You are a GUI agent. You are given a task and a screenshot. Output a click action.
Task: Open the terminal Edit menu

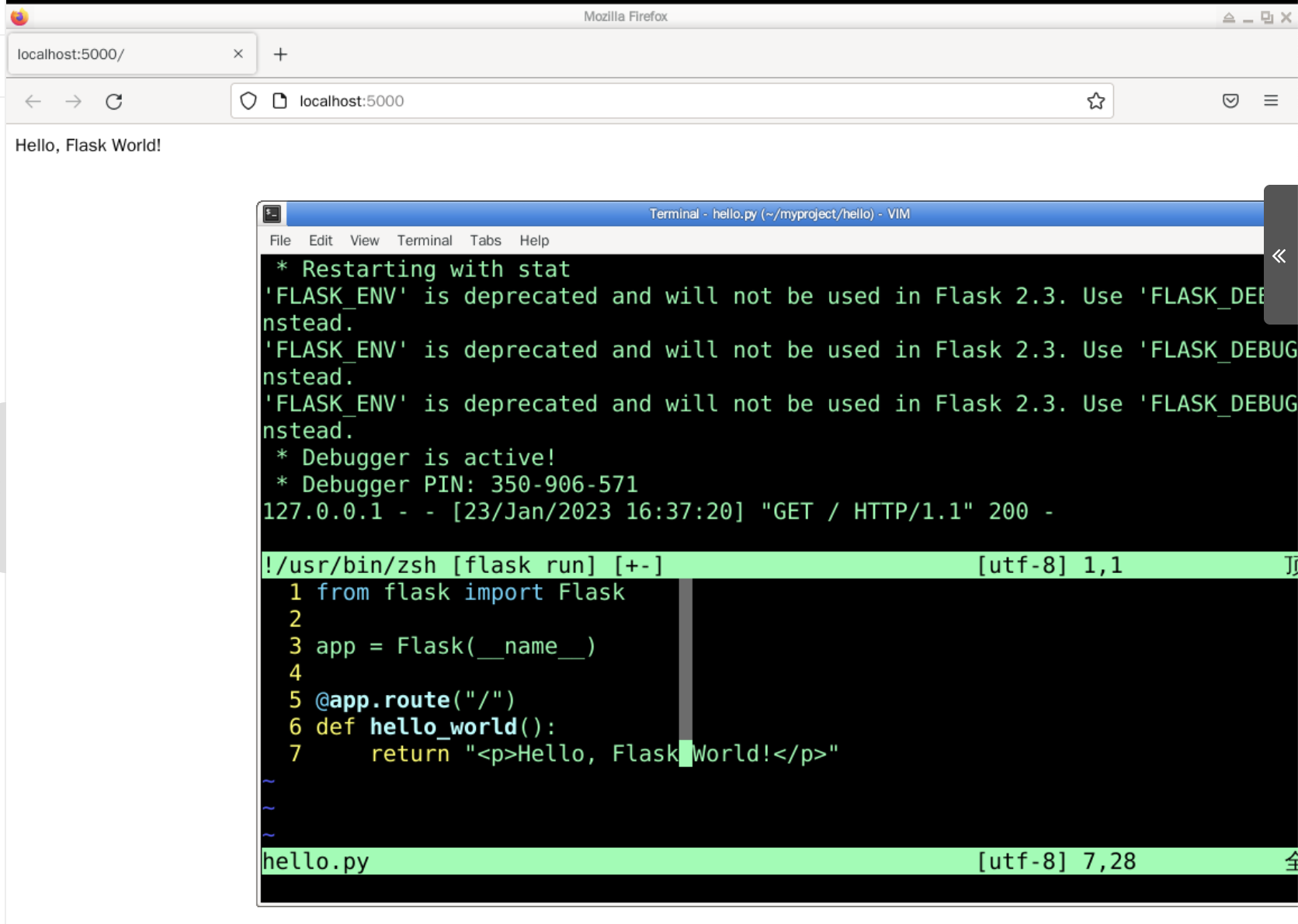click(321, 241)
